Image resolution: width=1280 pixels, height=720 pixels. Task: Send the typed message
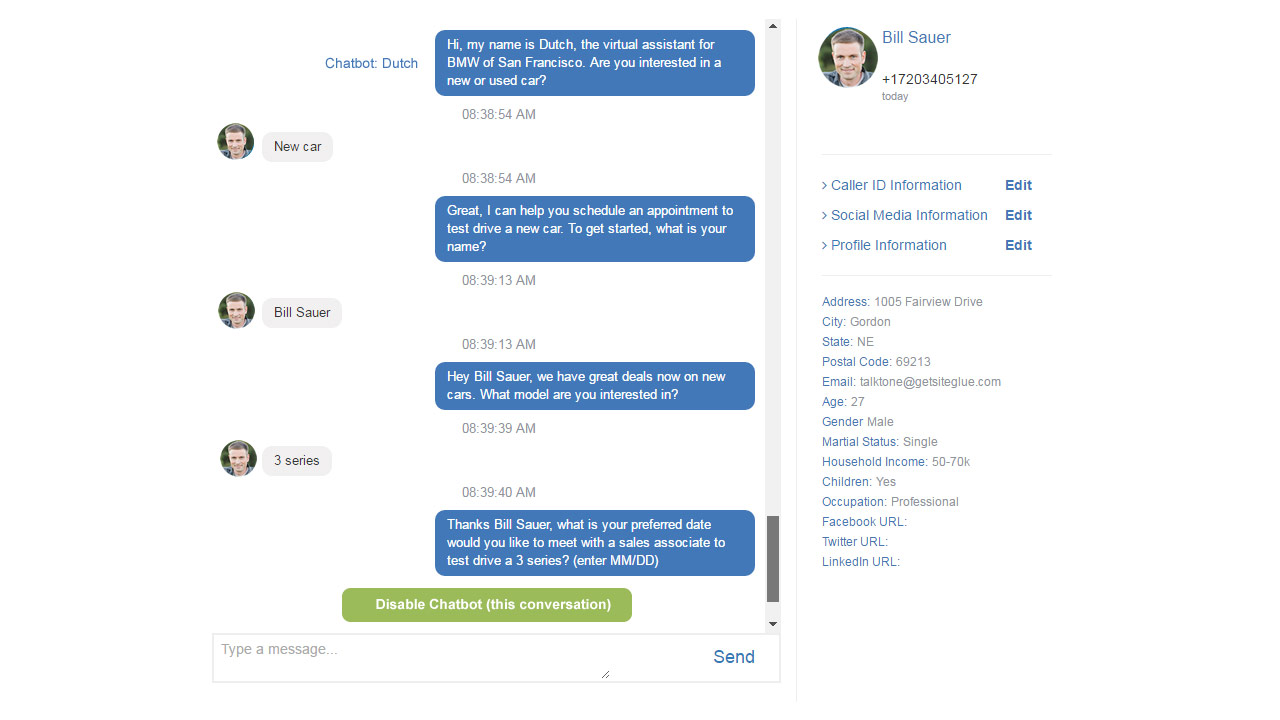tap(733, 657)
